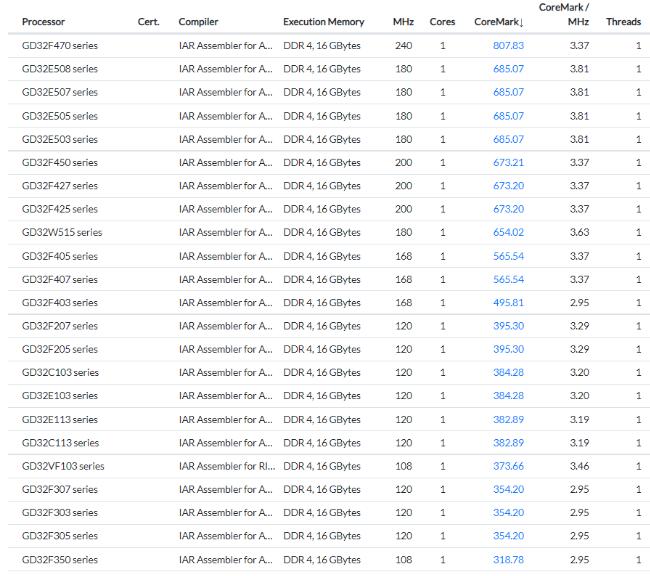Click the 3.46 CoreMark/MHz value

579,466
